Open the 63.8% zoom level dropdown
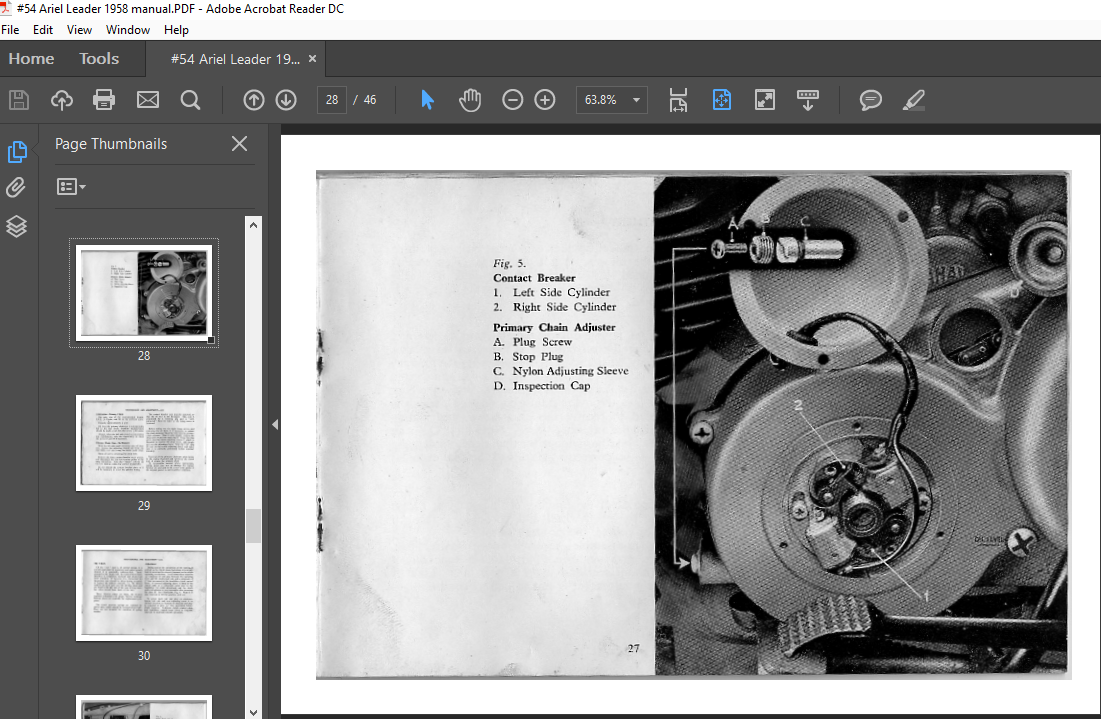This screenshot has height=719, width=1101. [637, 100]
